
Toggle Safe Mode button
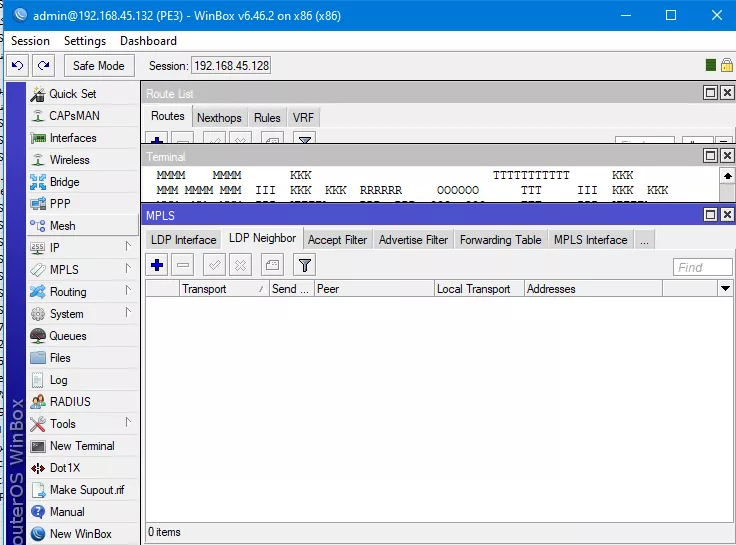[x=99, y=66]
